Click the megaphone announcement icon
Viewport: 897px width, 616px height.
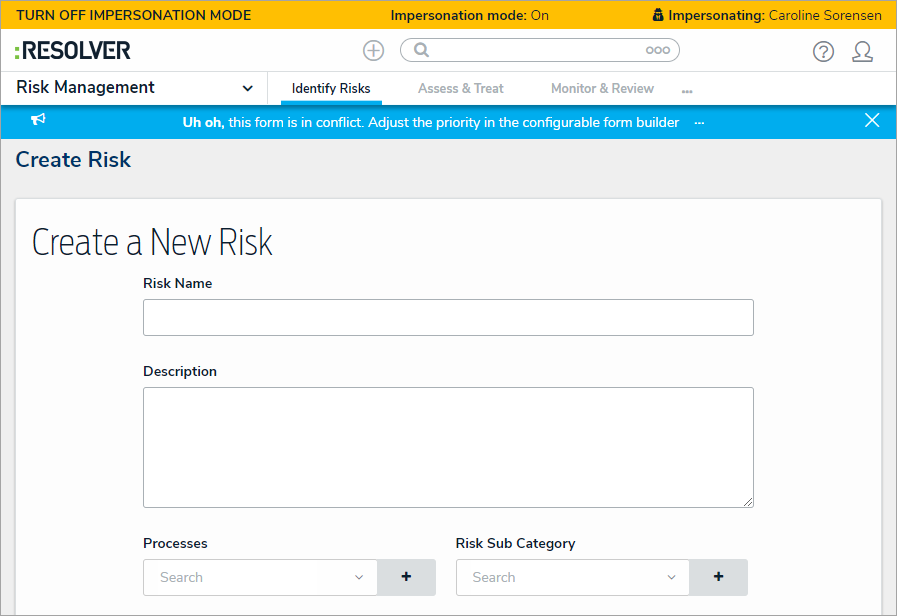[x=38, y=120]
